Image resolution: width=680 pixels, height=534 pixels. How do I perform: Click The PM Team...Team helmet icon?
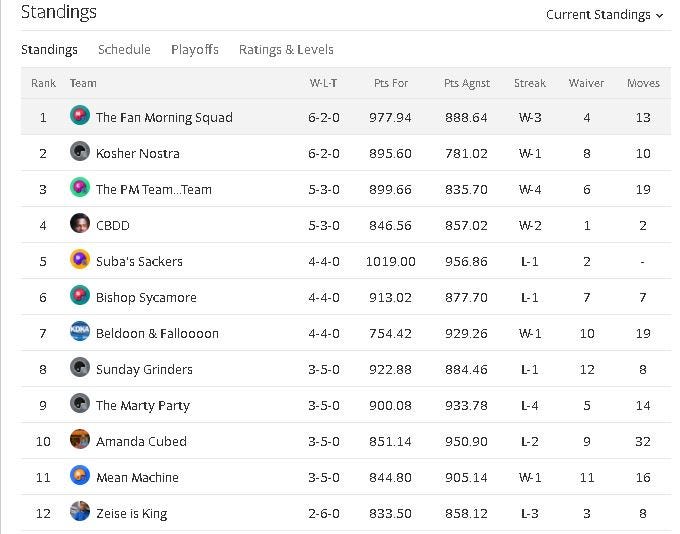pyautogui.click(x=80, y=187)
